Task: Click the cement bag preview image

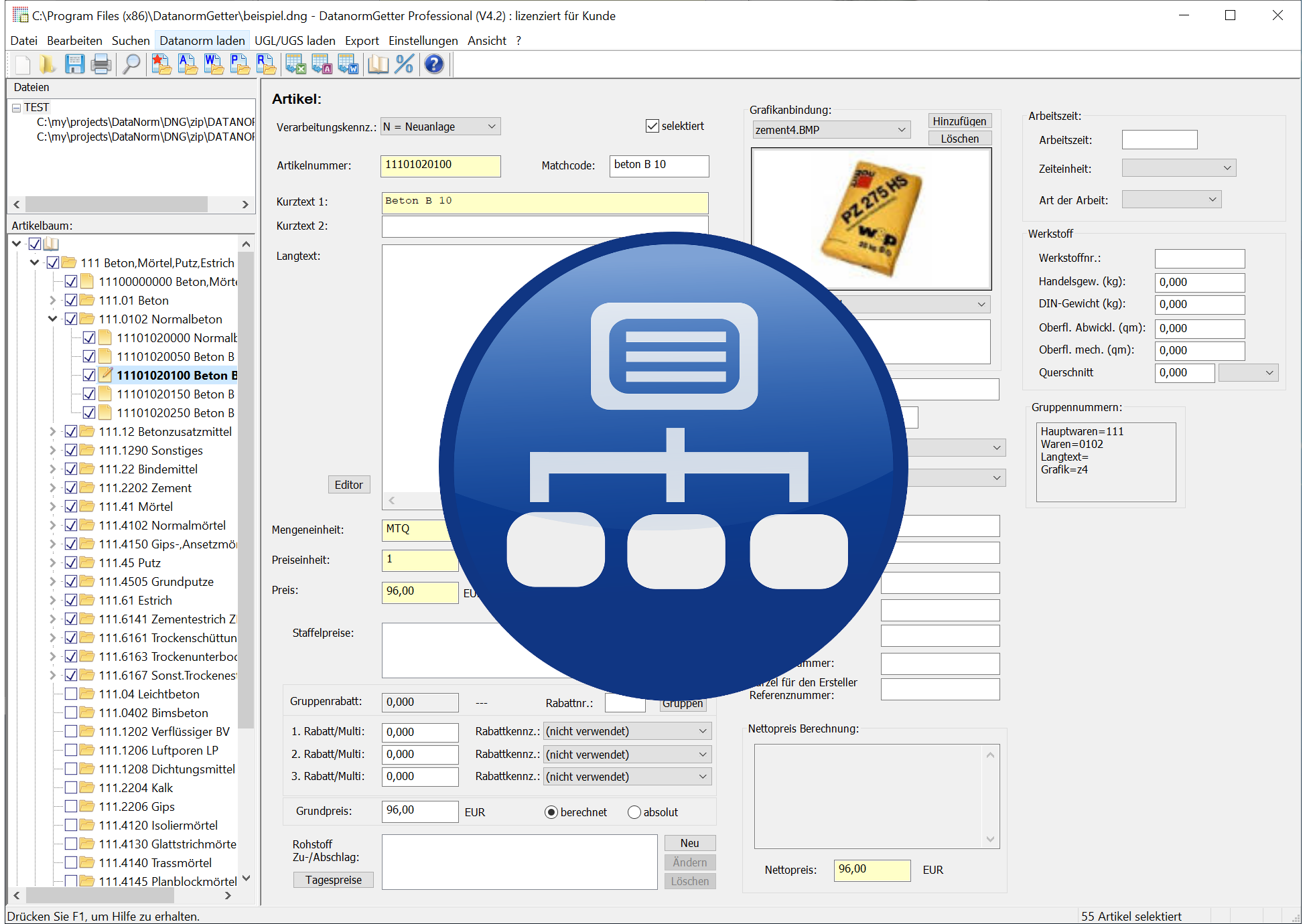Action: (x=872, y=219)
